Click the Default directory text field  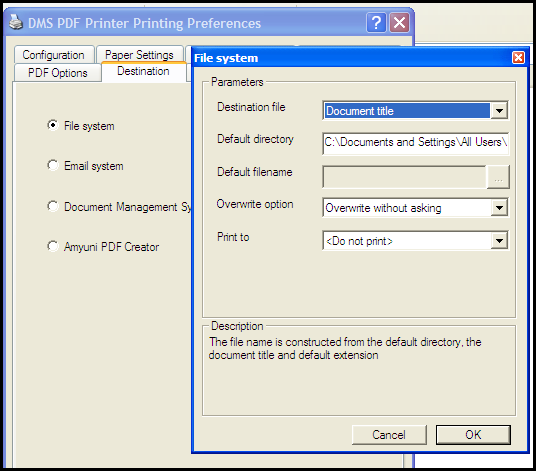coord(416,143)
